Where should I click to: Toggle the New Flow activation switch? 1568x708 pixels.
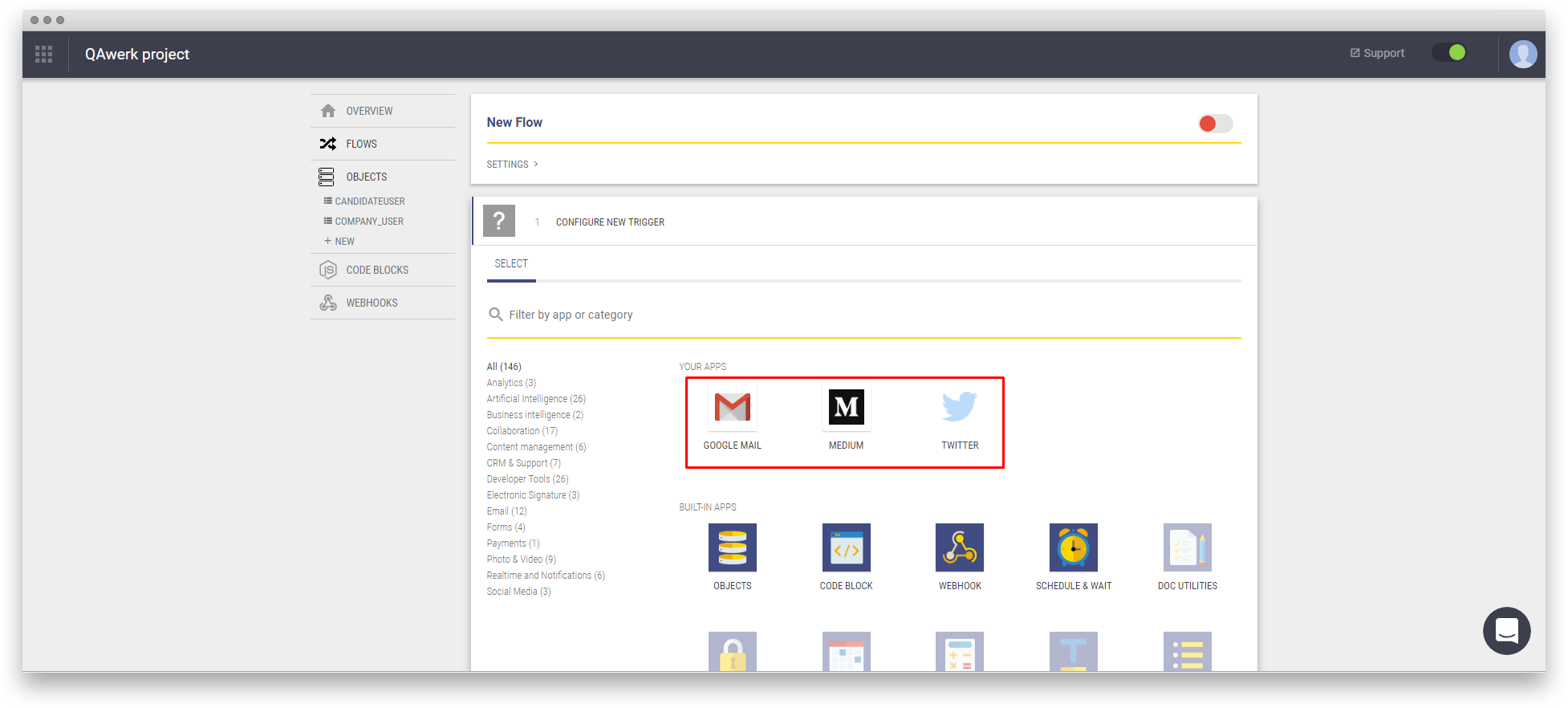1216,124
